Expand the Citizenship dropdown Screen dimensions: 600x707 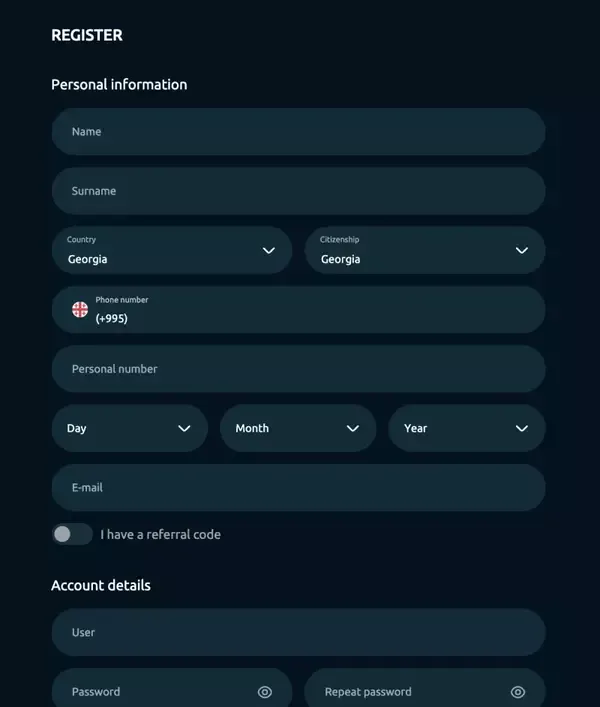click(424, 250)
